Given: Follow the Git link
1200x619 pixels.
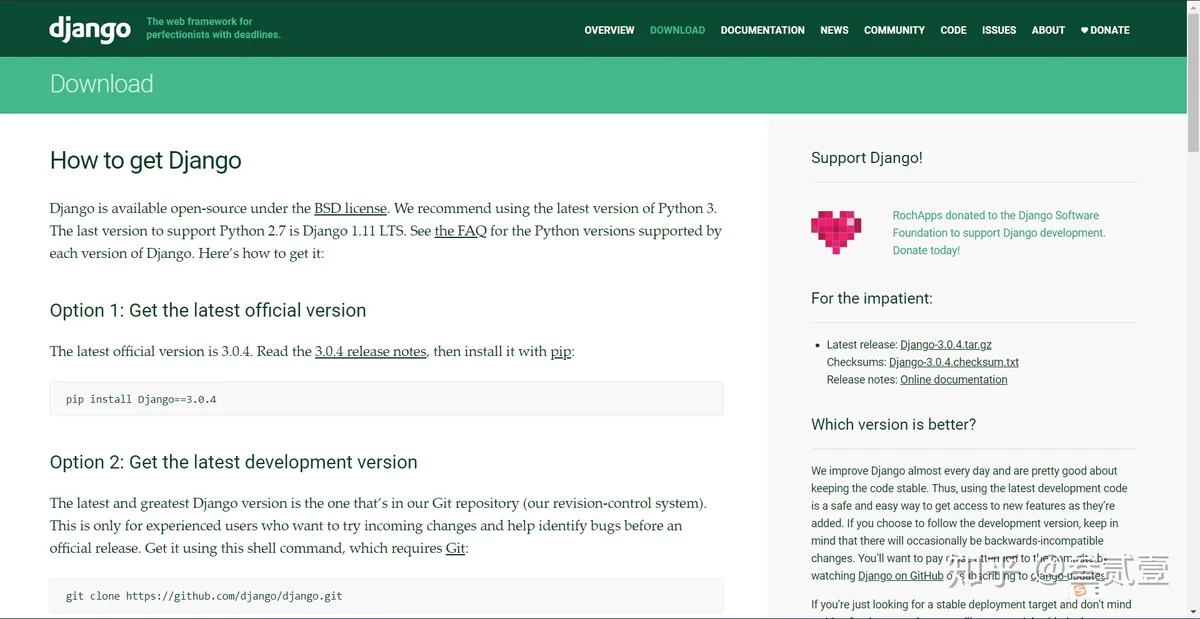Looking at the screenshot, I should (455, 548).
